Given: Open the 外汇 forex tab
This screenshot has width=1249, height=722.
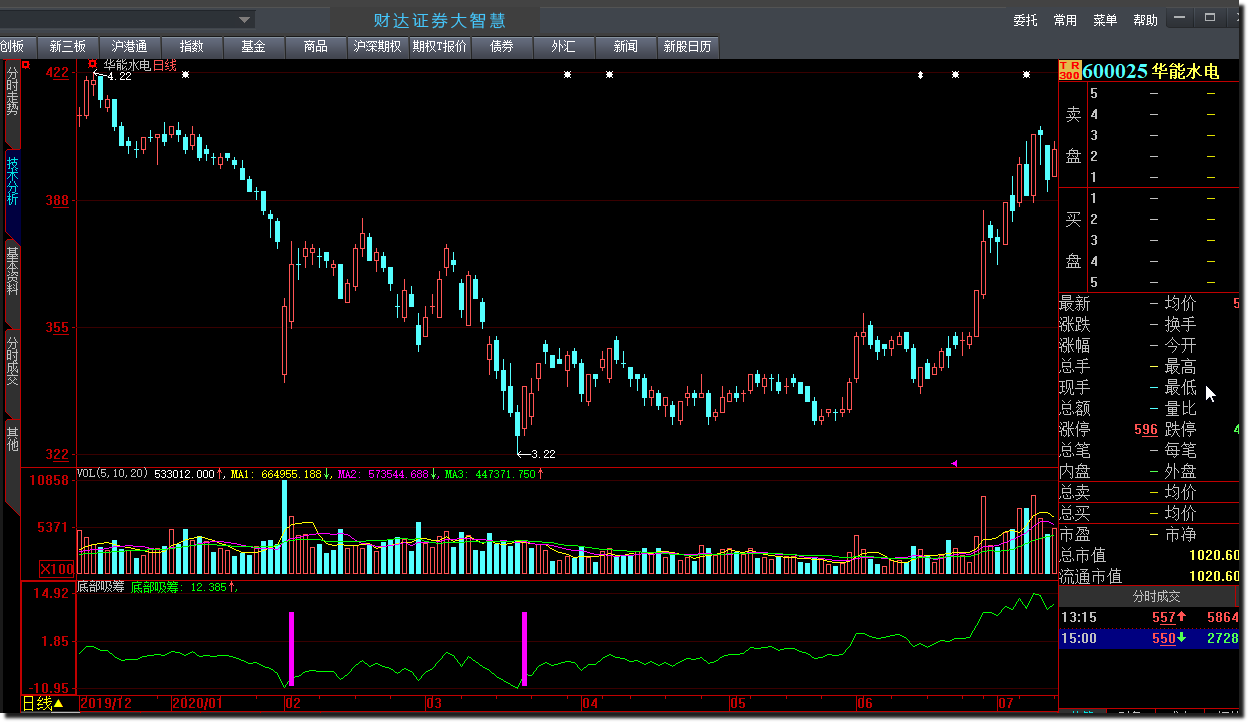Looking at the screenshot, I should point(563,46).
